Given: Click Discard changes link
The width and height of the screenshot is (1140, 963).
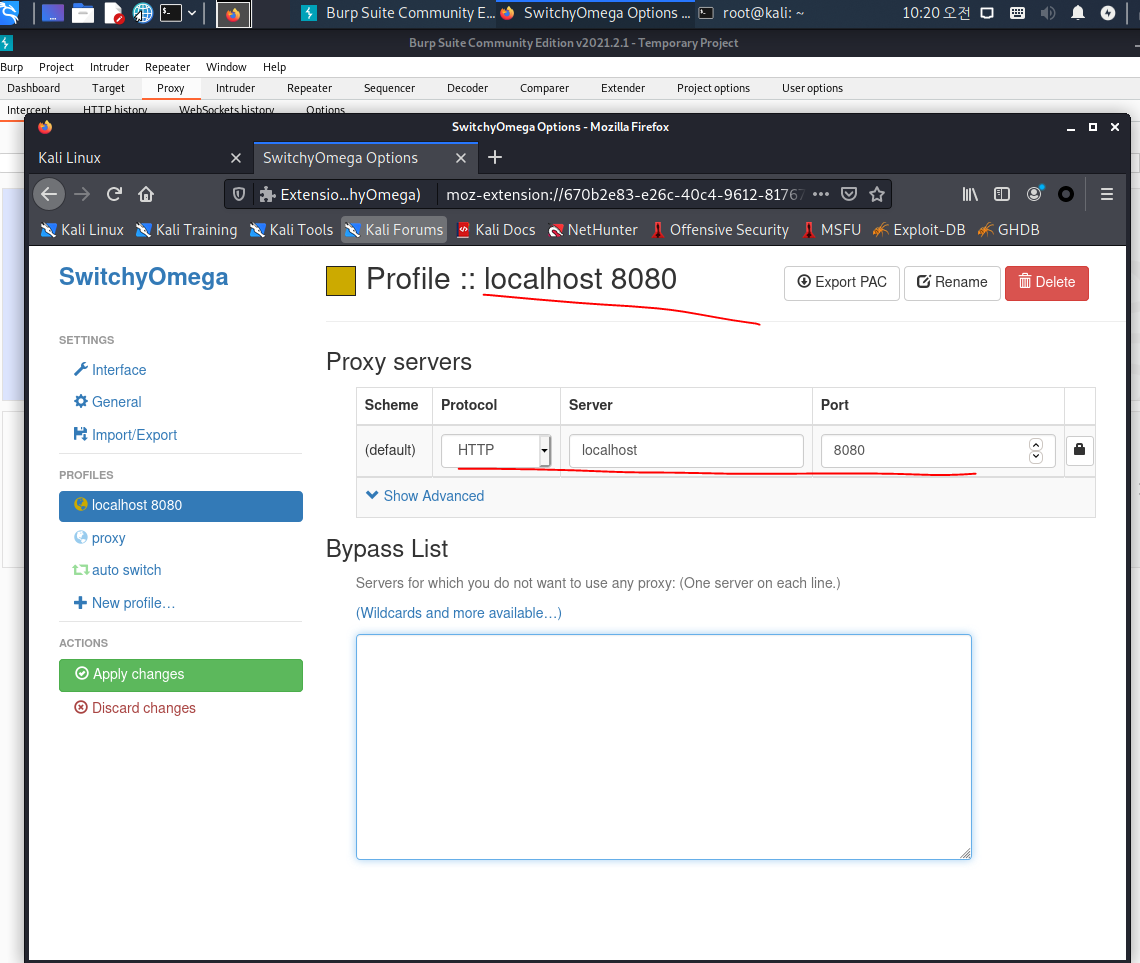Looking at the screenshot, I should [x=135, y=708].
